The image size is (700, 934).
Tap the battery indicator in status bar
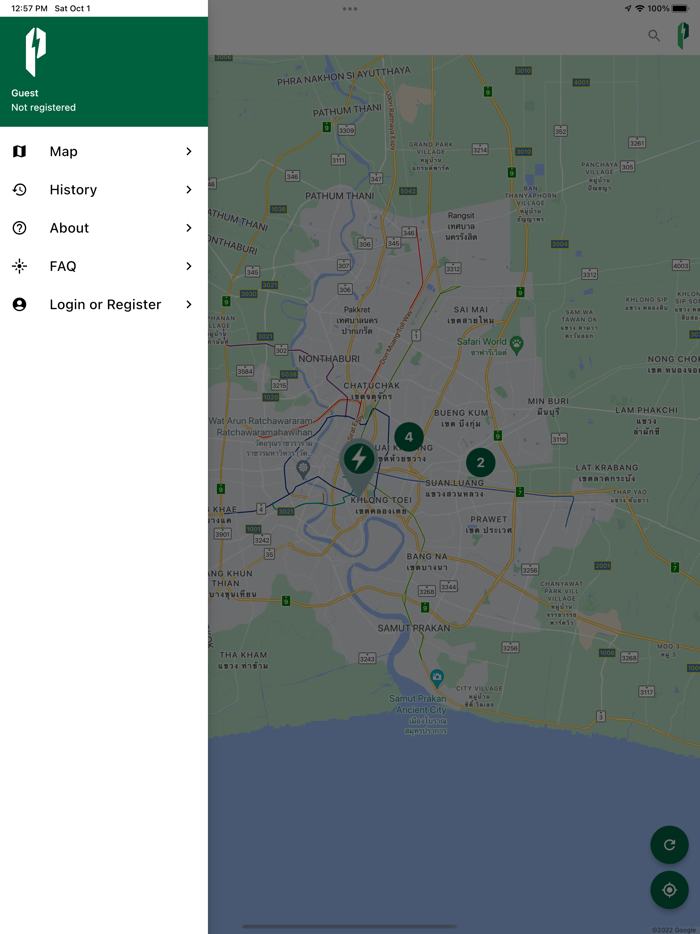tap(680, 8)
